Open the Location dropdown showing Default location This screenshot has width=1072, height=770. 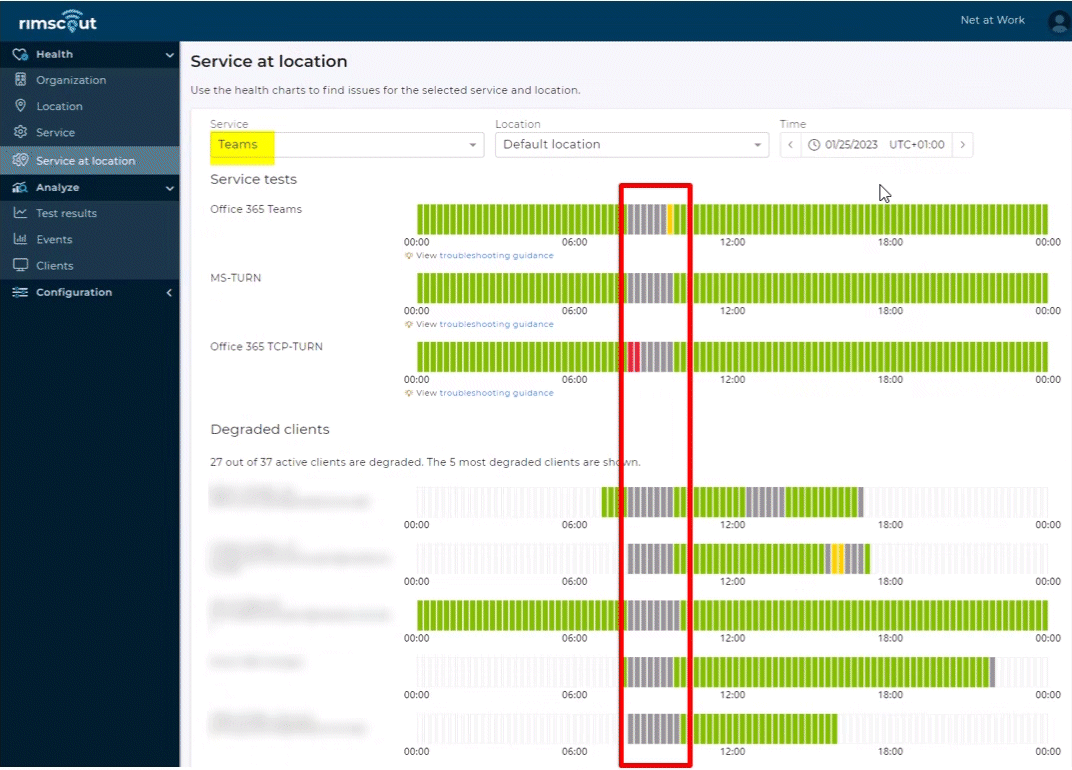click(632, 144)
